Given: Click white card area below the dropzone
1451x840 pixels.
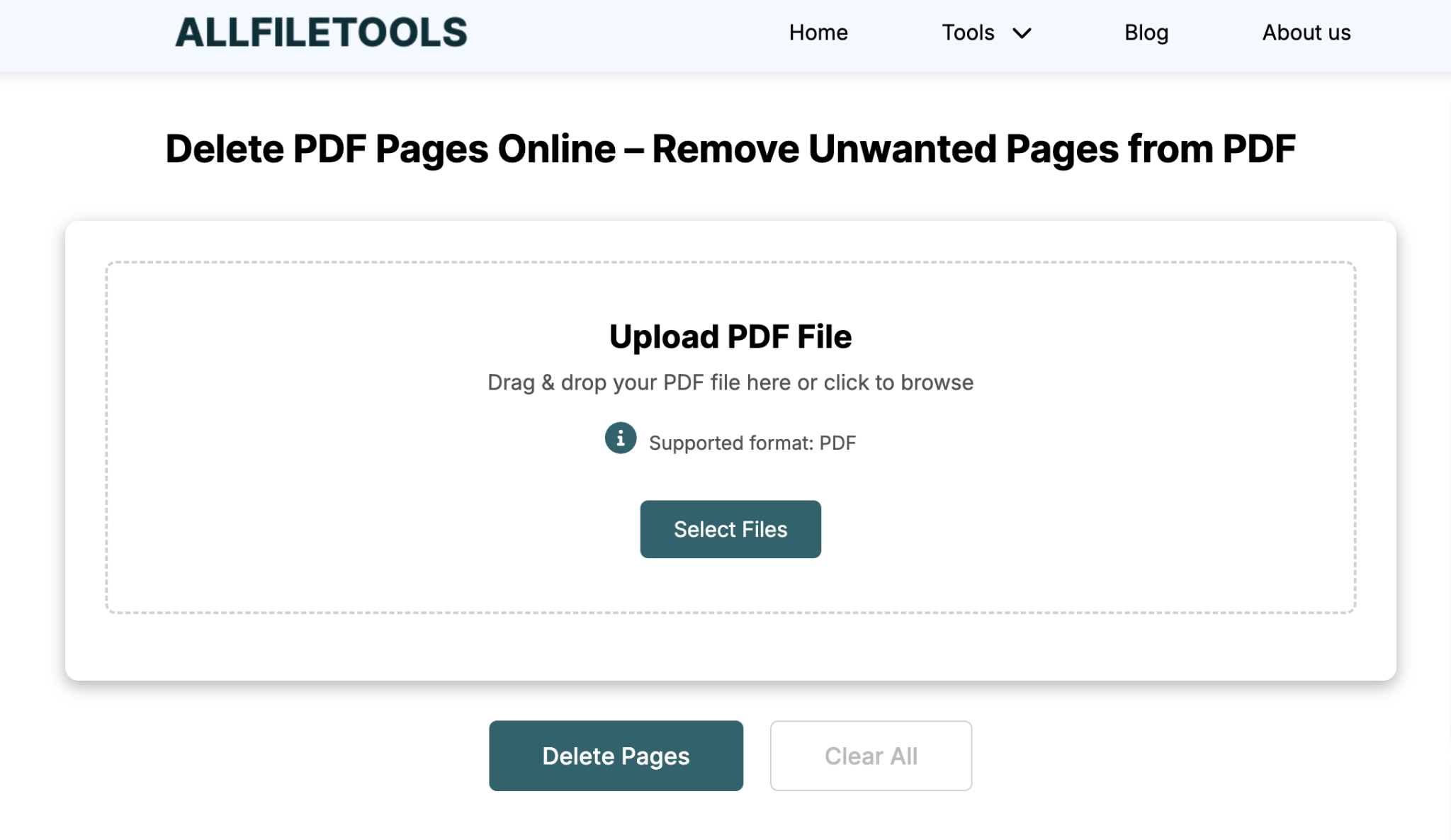Looking at the screenshot, I should pyautogui.click(x=730, y=646).
